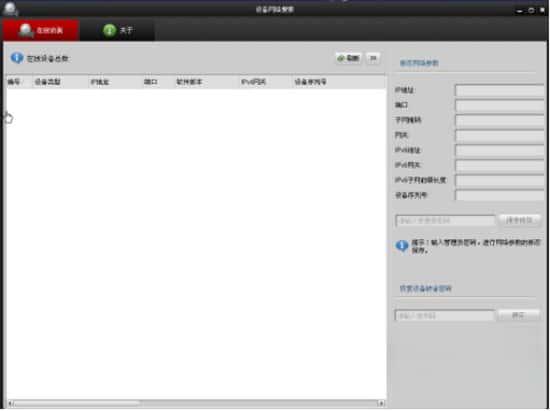Viewport: 550px width, 411px height.
Task: Open the 关于 About tab
Action: (x=117, y=30)
